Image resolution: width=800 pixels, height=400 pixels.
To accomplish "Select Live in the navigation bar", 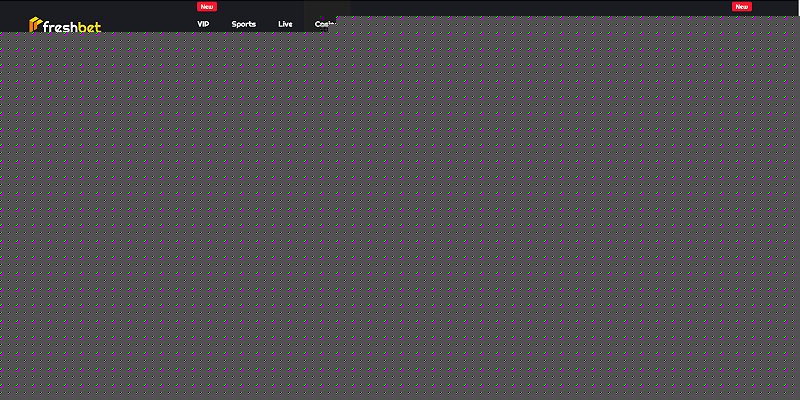I will pyautogui.click(x=285, y=24).
